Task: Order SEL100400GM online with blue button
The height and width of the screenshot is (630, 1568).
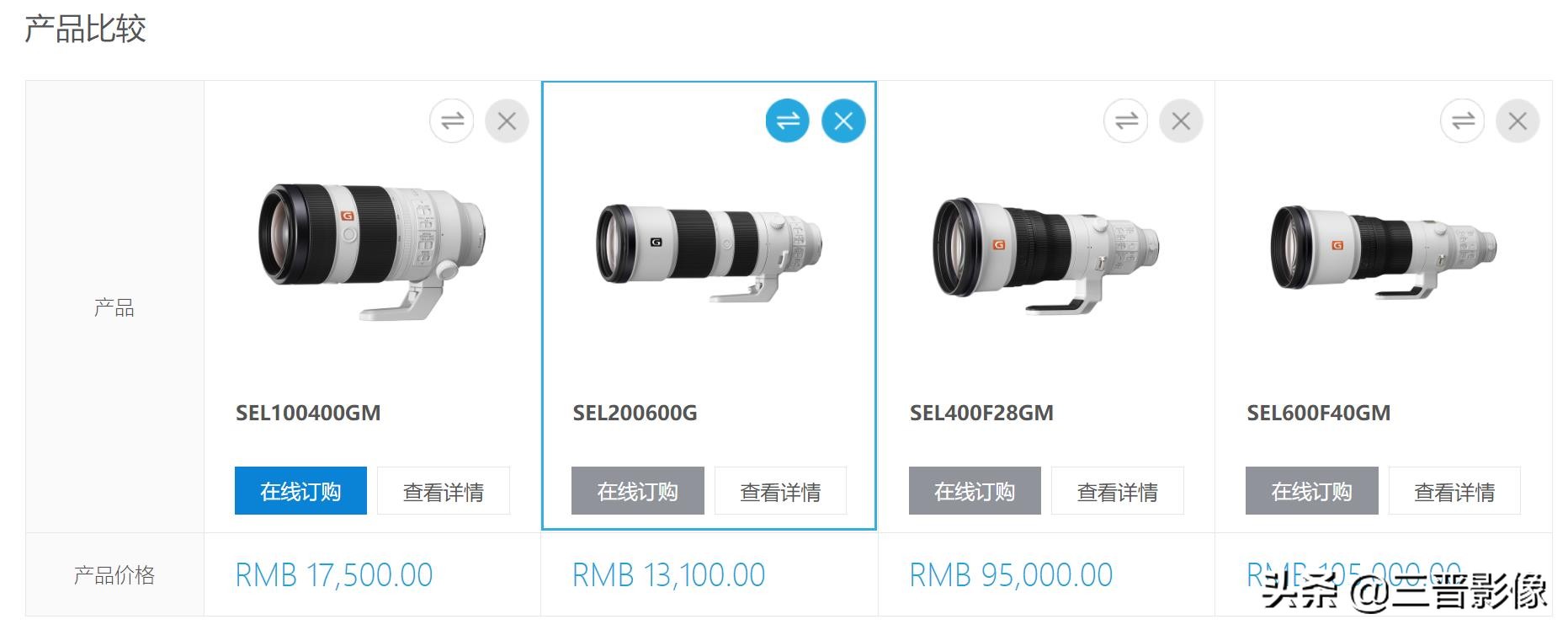Action: (x=300, y=491)
